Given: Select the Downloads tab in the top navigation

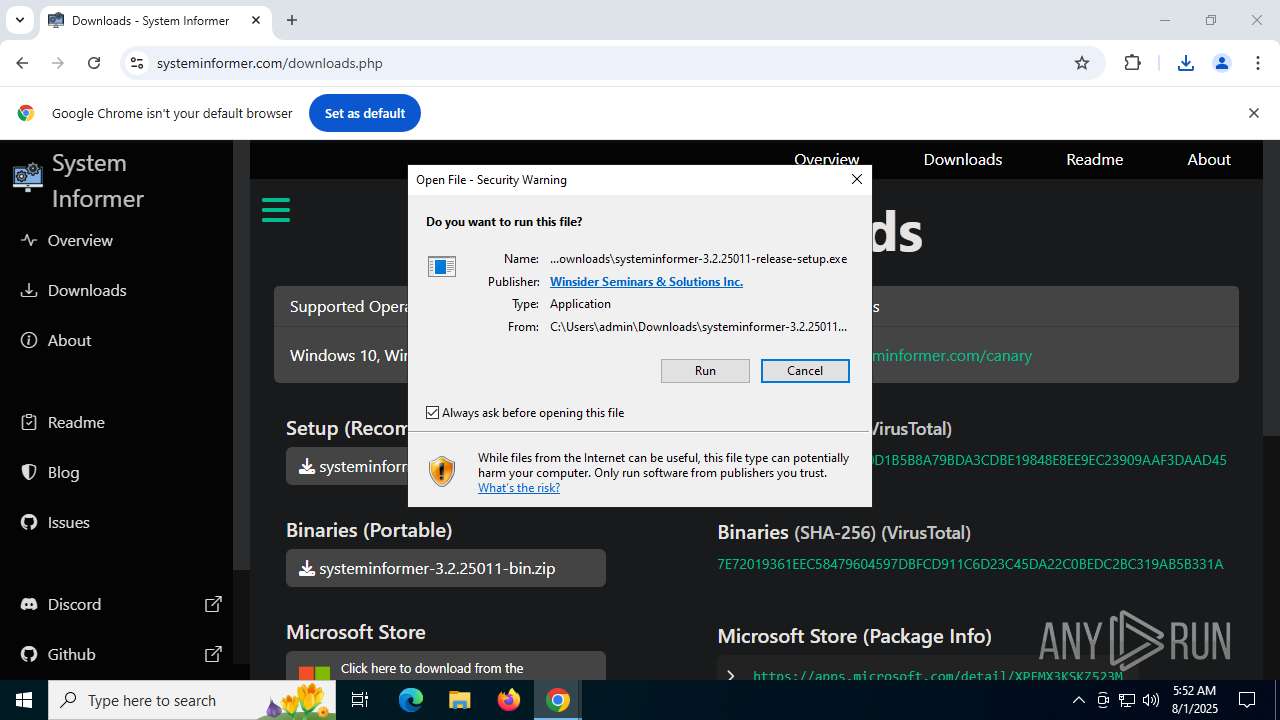Looking at the screenshot, I should point(963,159).
